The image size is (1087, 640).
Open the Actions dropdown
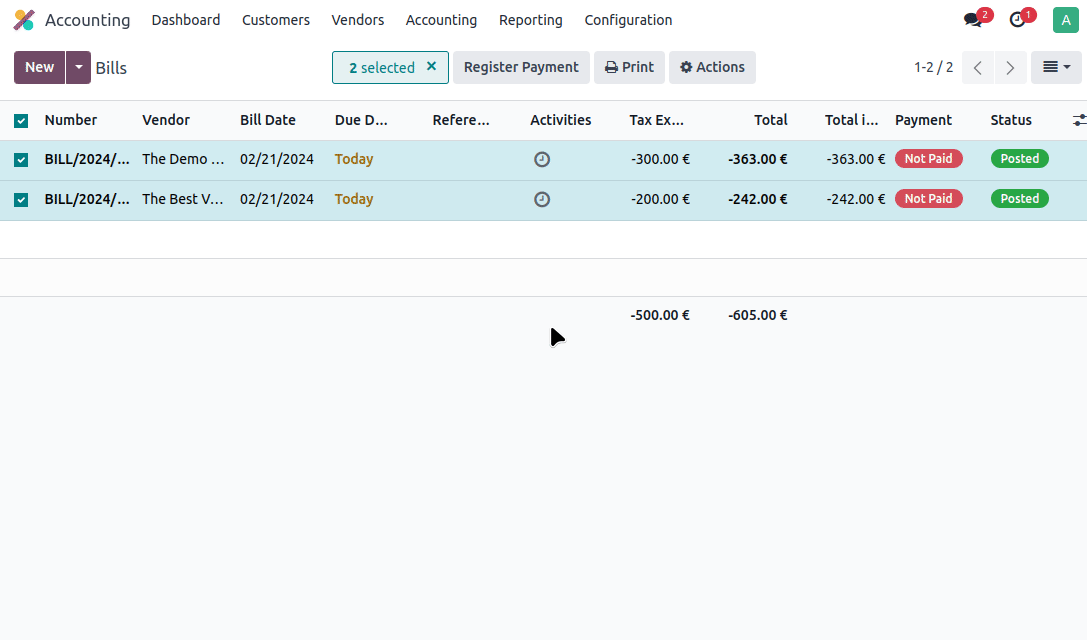[712, 68]
